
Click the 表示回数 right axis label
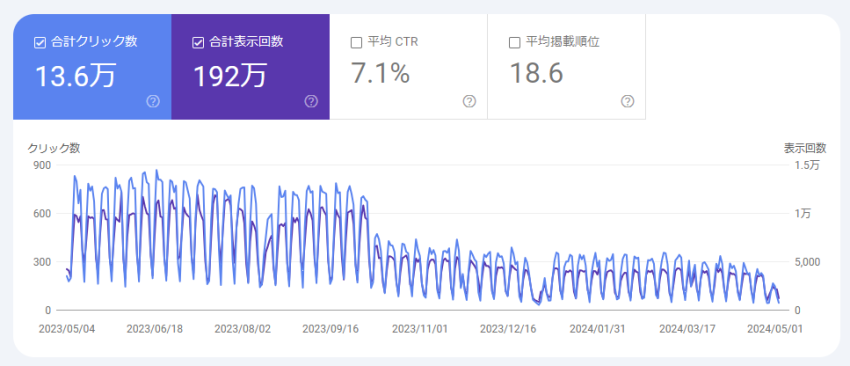point(805,148)
